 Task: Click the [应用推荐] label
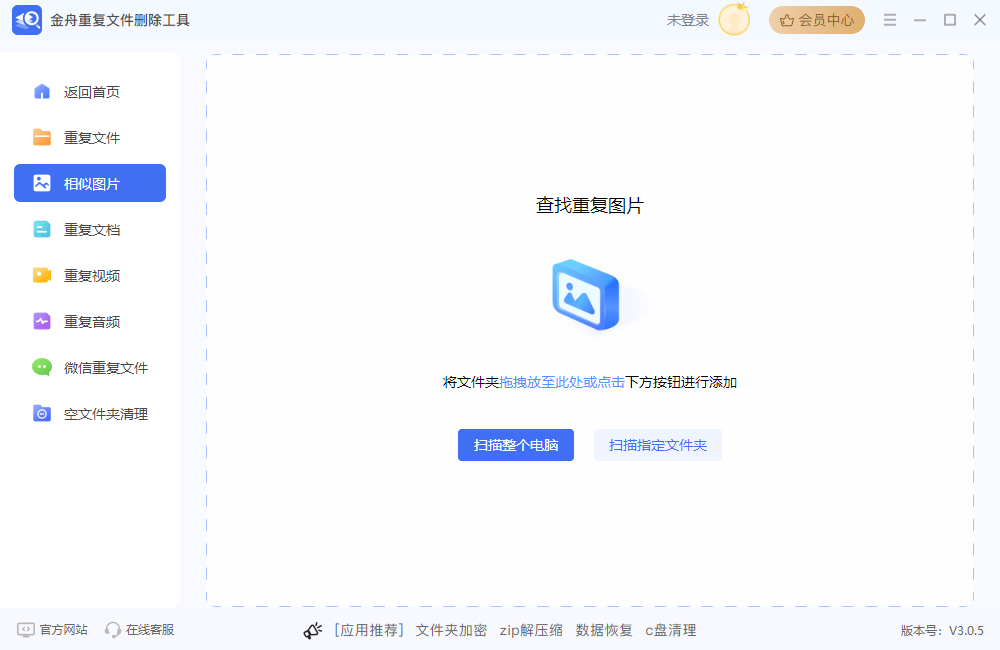pos(369,630)
